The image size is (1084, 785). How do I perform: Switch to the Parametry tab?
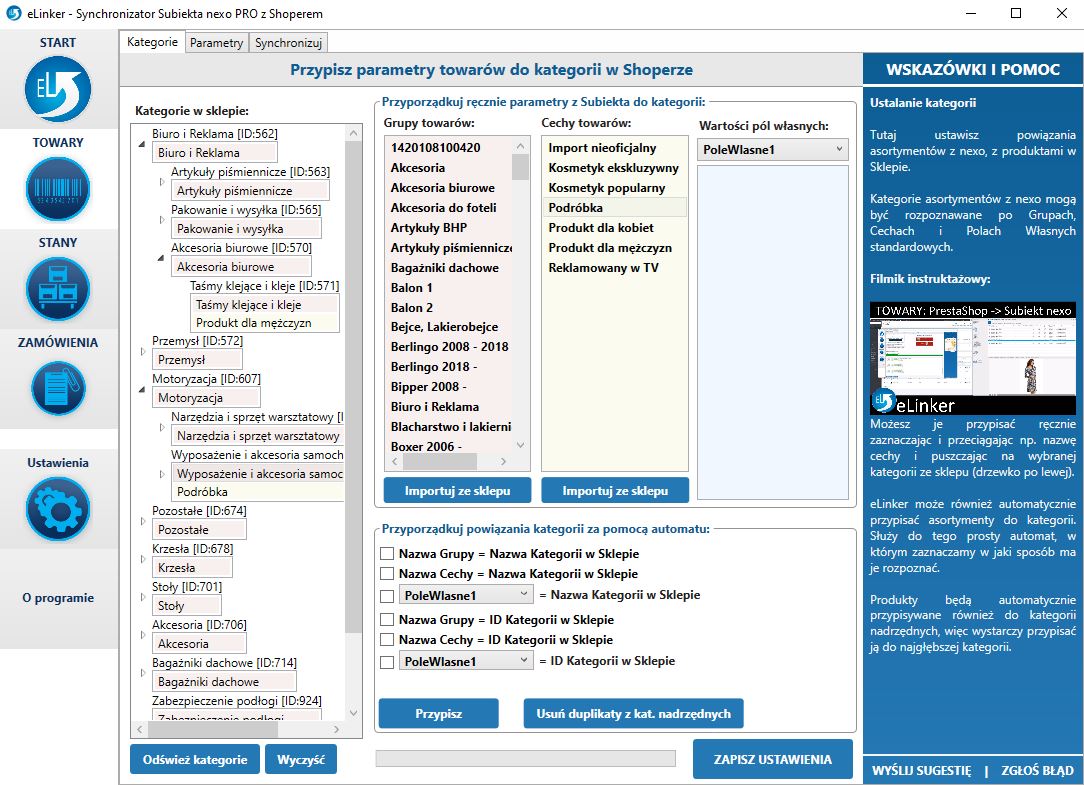point(216,43)
